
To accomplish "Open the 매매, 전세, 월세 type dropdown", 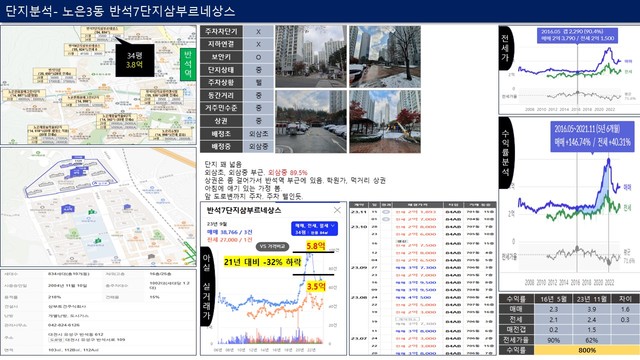I will coord(315,229).
